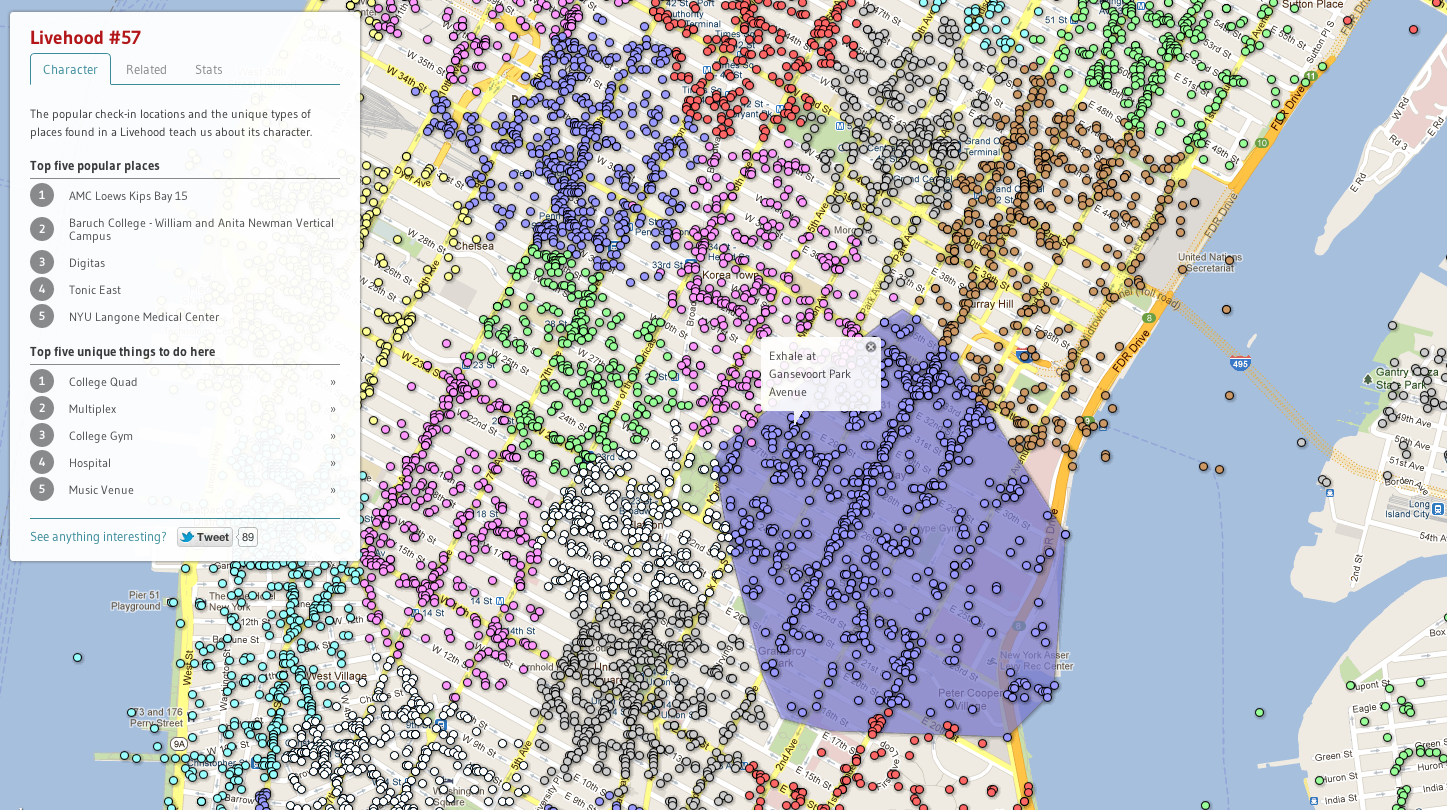Click number 5 badge beside NYU Langone Medical Center
Screen dimensions: 1447x810
point(41,316)
